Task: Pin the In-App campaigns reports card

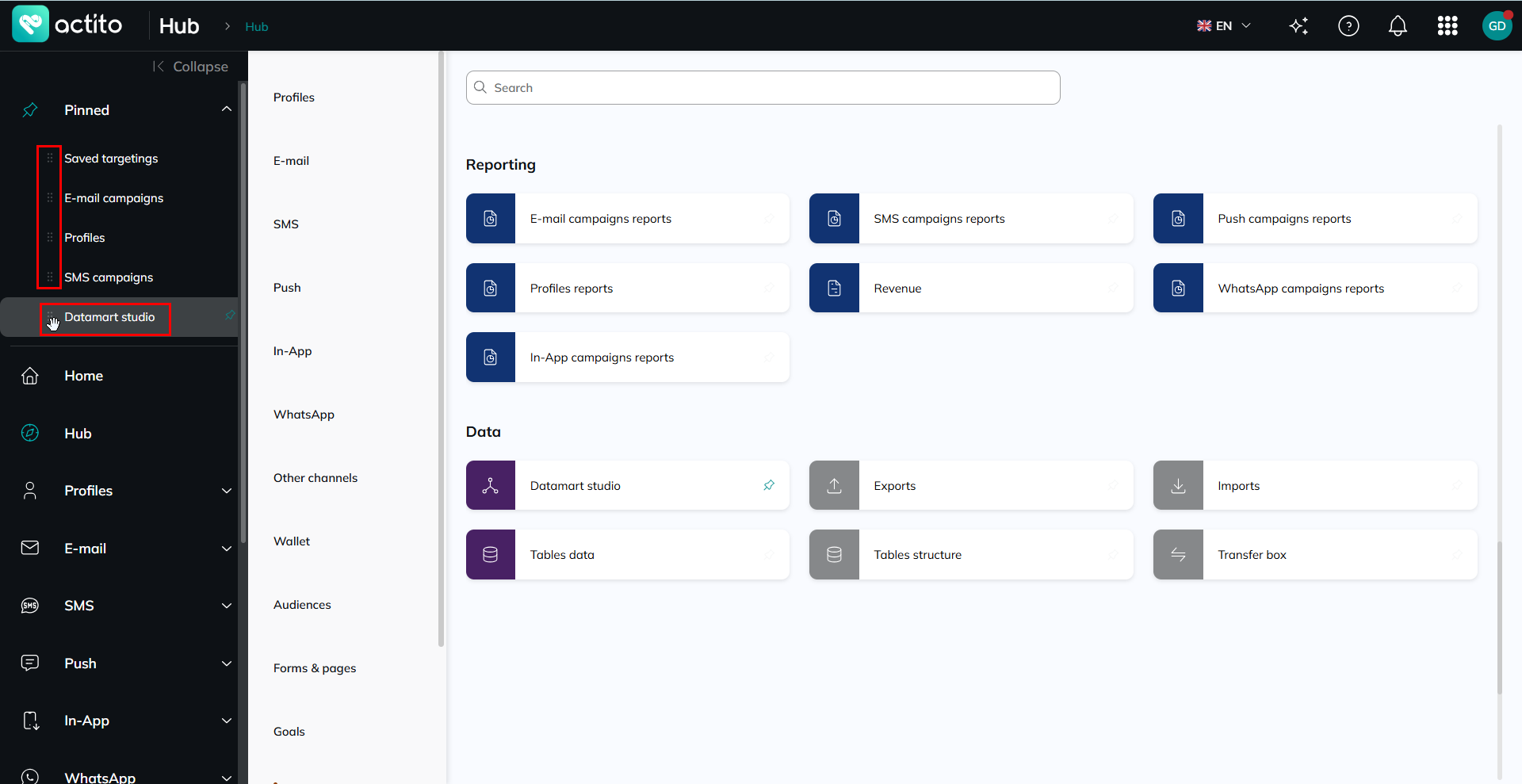Action: click(769, 358)
